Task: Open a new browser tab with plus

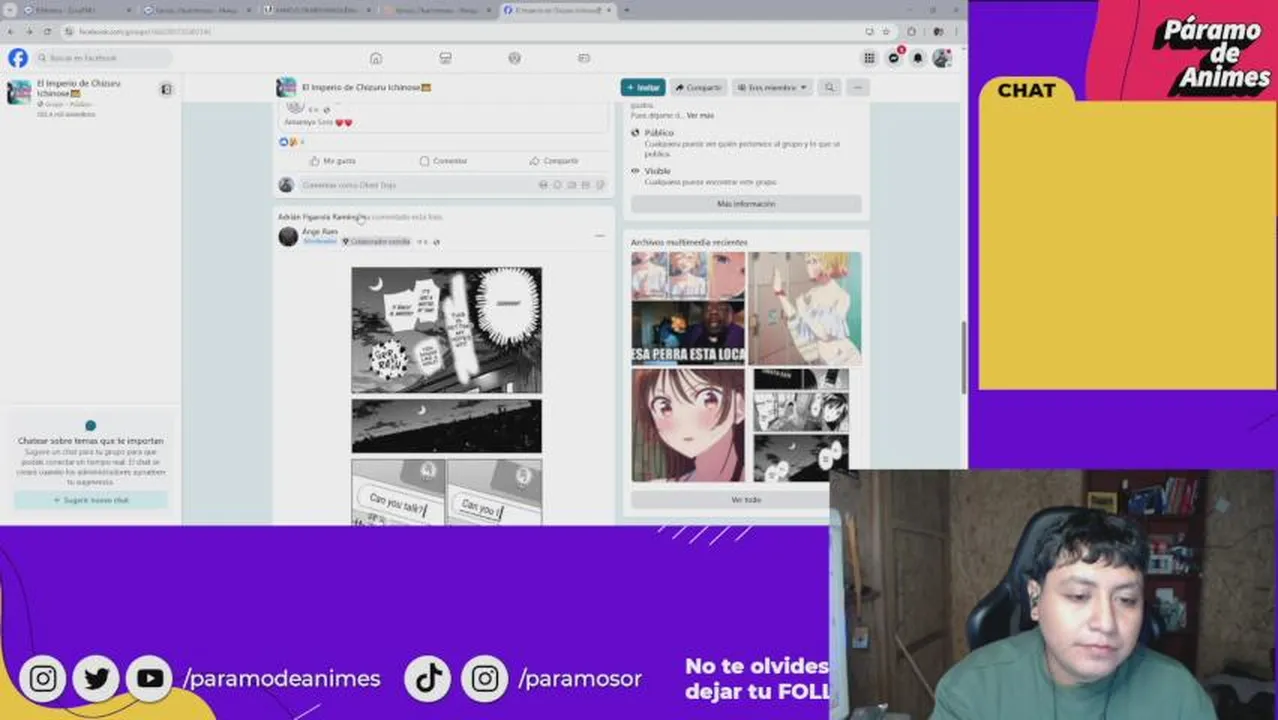Action: (626, 10)
